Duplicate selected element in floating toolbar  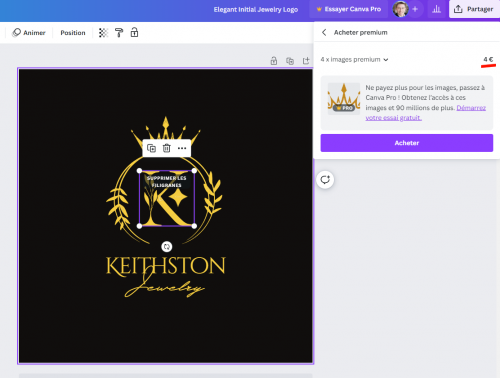point(151,148)
